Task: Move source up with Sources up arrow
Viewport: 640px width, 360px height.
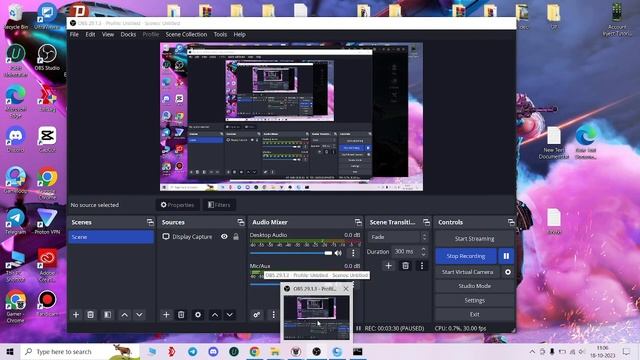Action: 215,315
